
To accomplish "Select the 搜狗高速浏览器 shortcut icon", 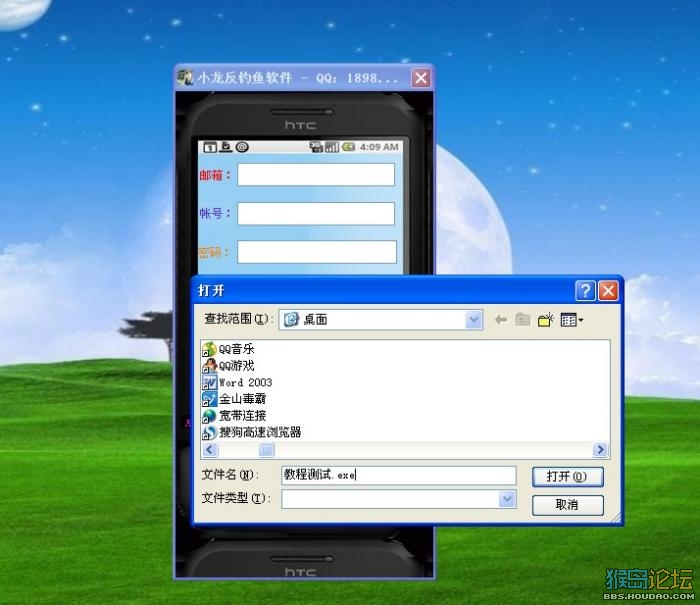I will pyautogui.click(x=209, y=432).
